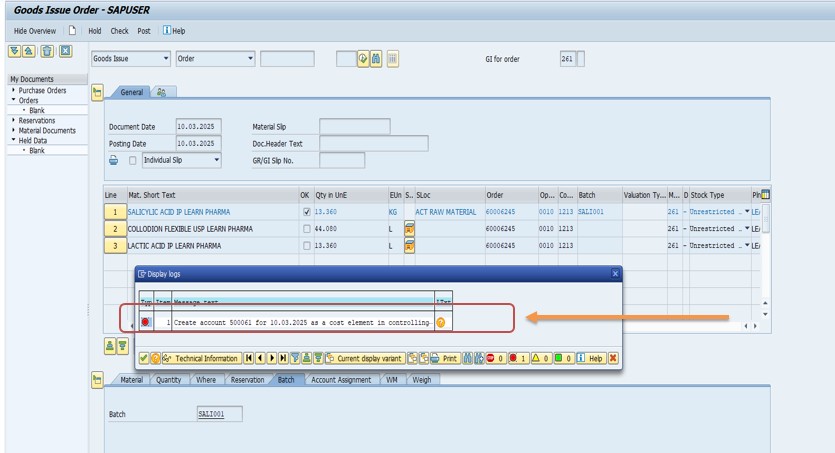
Task: Open stock type dropdown in row 3
Action: pyautogui.click(x=747, y=246)
